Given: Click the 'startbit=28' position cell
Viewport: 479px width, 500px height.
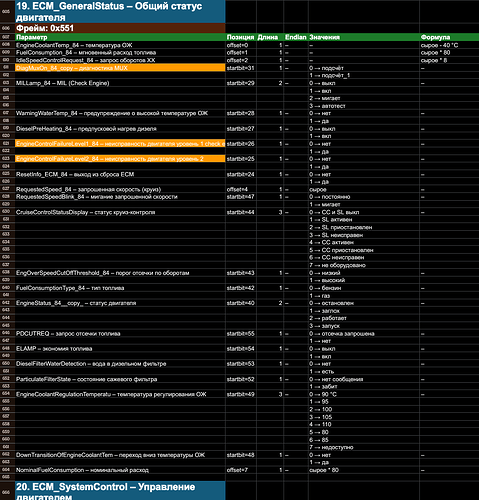Looking at the screenshot, I should tap(241, 113).
